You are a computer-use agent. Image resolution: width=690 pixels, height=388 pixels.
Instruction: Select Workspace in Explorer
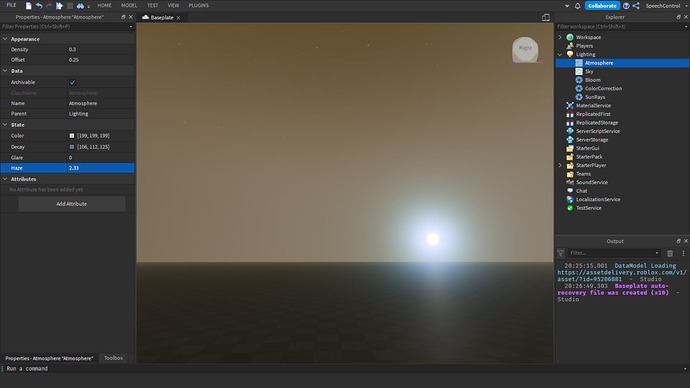[588, 37]
